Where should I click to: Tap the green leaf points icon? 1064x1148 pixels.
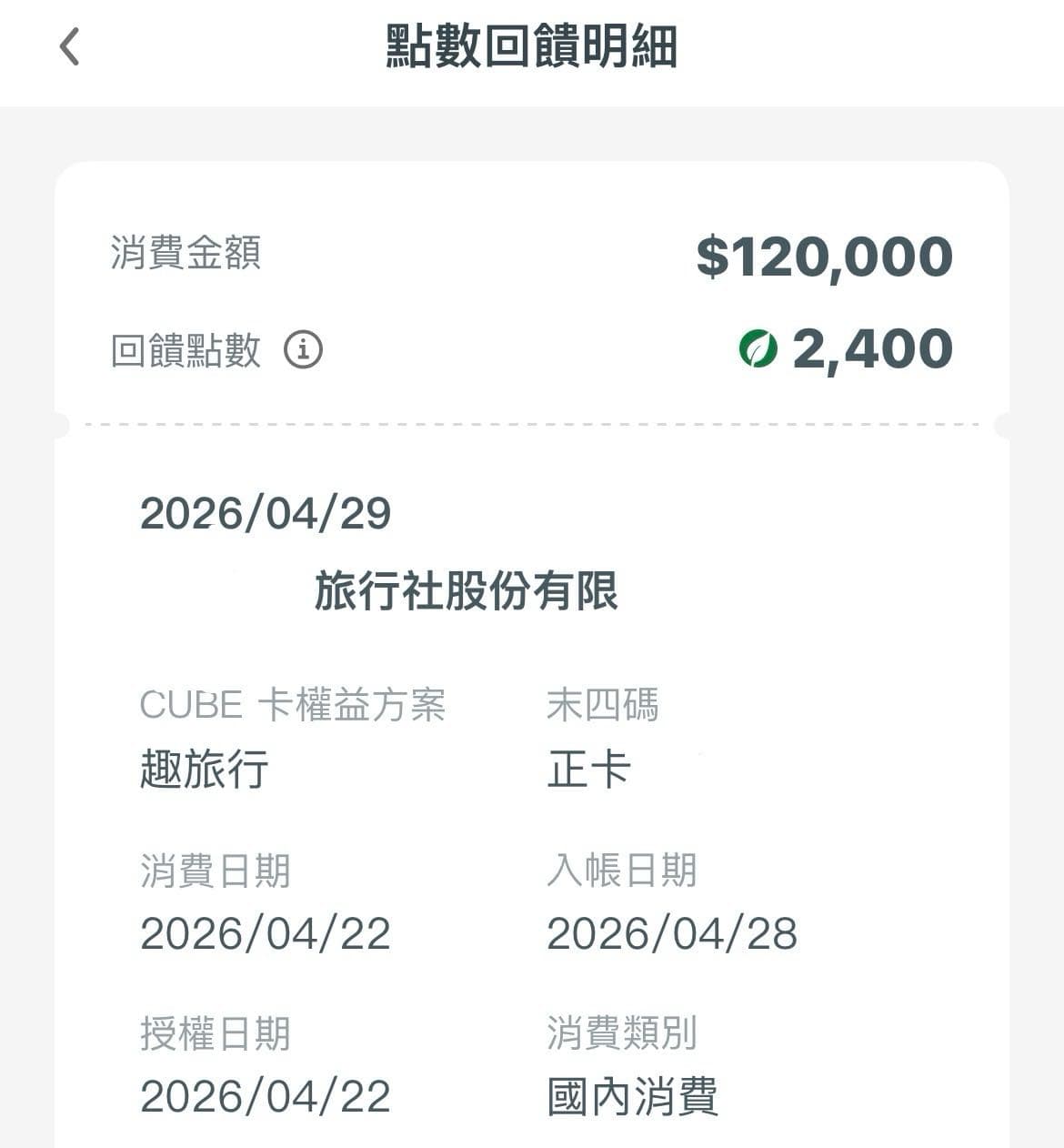click(x=758, y=348)
